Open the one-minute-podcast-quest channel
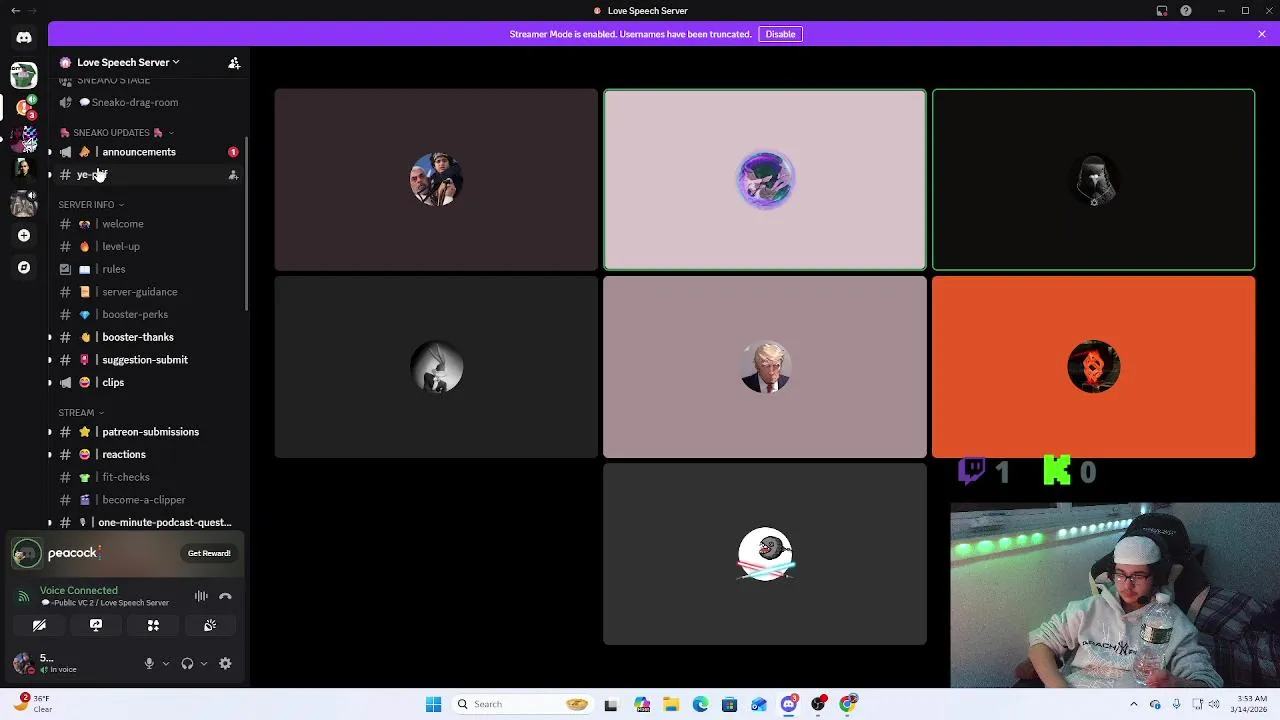 point(147,522)
